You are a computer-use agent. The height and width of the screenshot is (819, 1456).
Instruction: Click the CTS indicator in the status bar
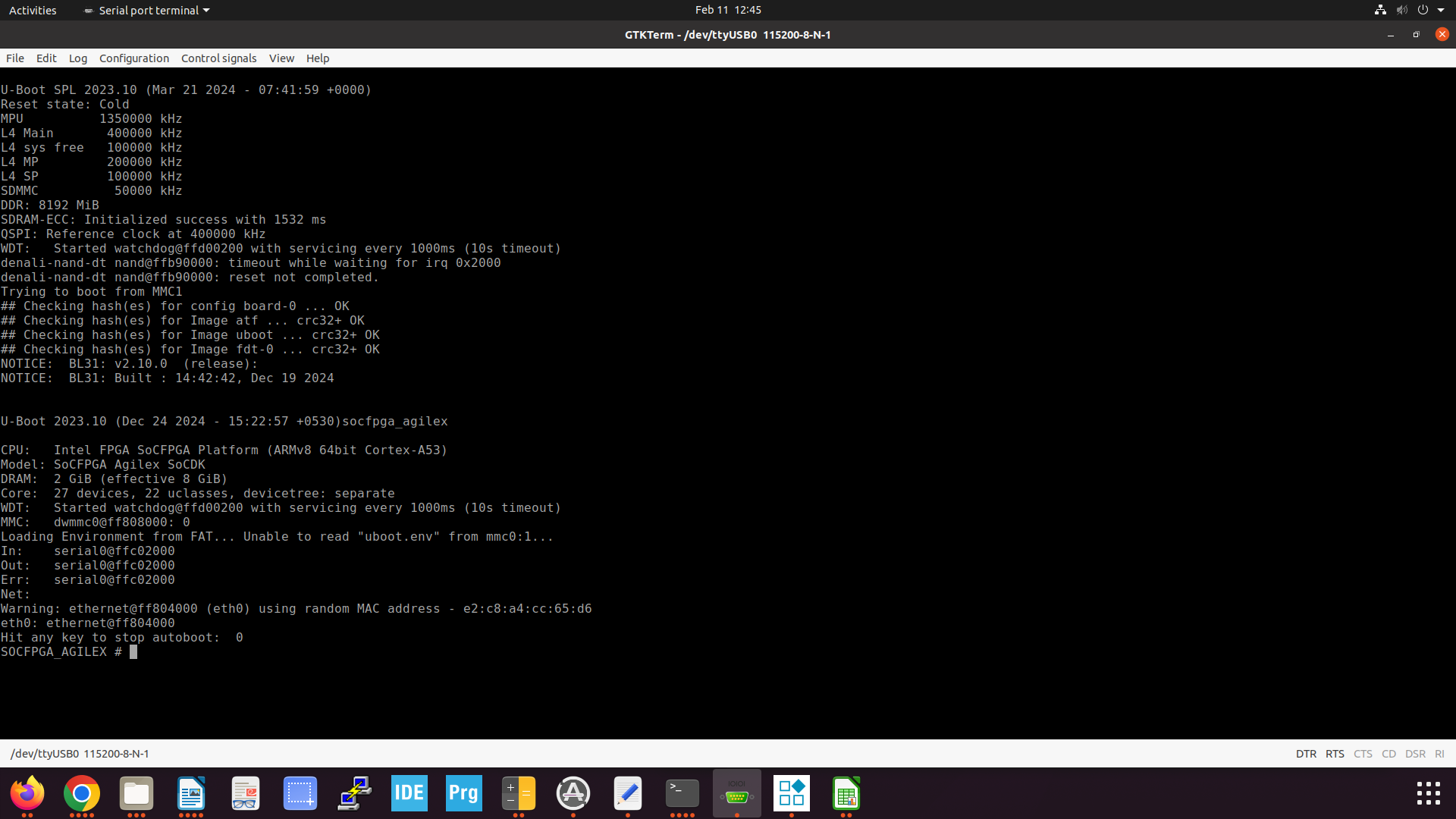(1363, 754)
